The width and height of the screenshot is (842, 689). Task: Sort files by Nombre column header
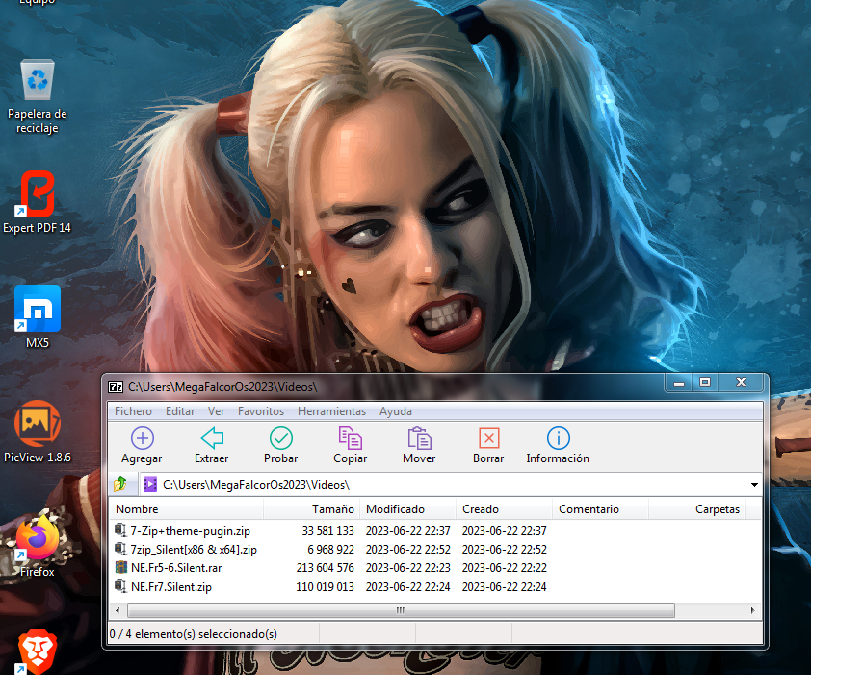[186, 509]
